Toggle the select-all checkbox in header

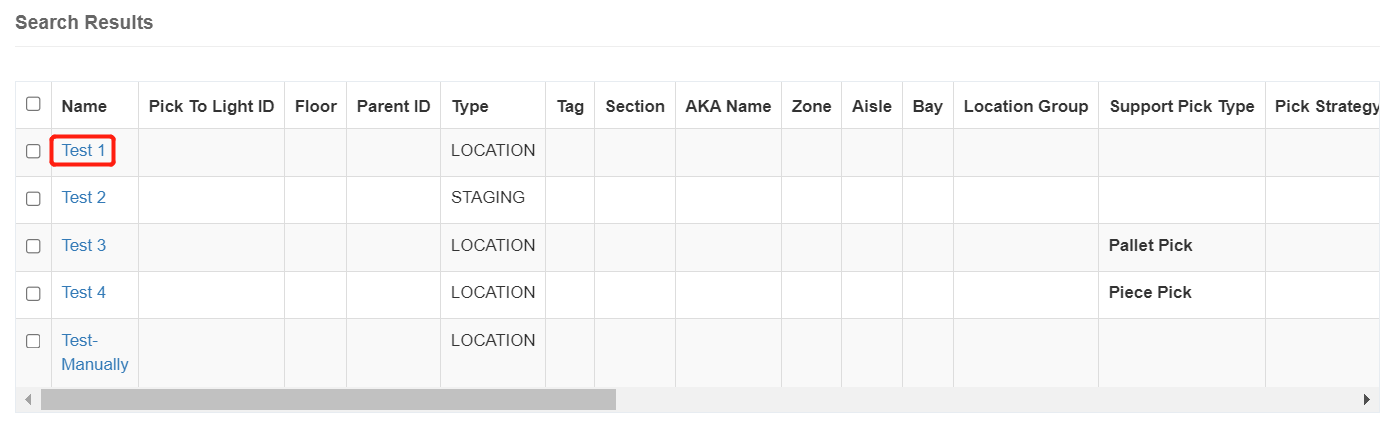coord(34,104)
